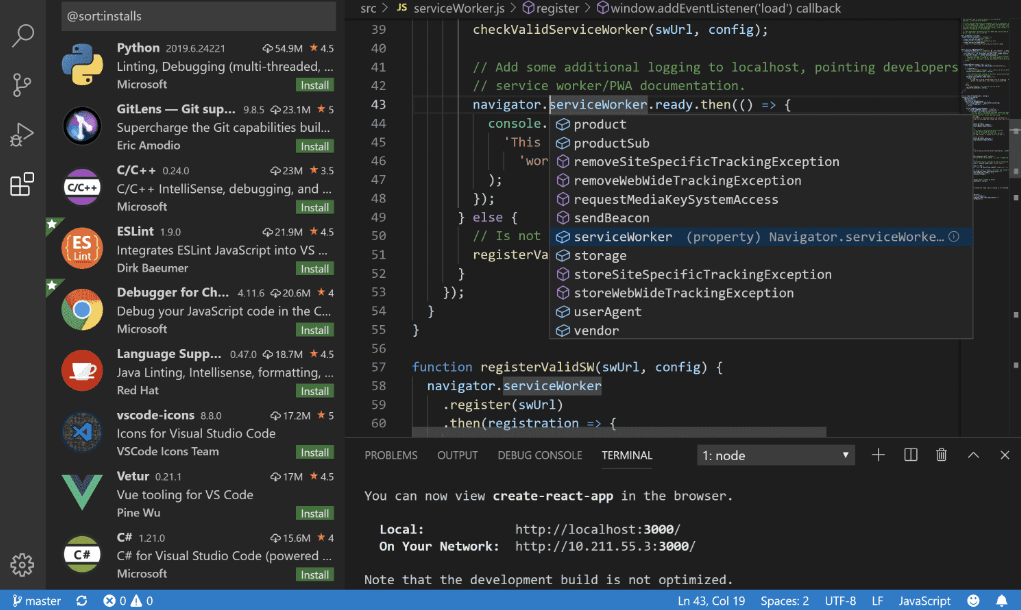Change LF end of line sequence
The height and width of the screenshot is (610, 1021).
pyautogui.click(x=877, y=601)
